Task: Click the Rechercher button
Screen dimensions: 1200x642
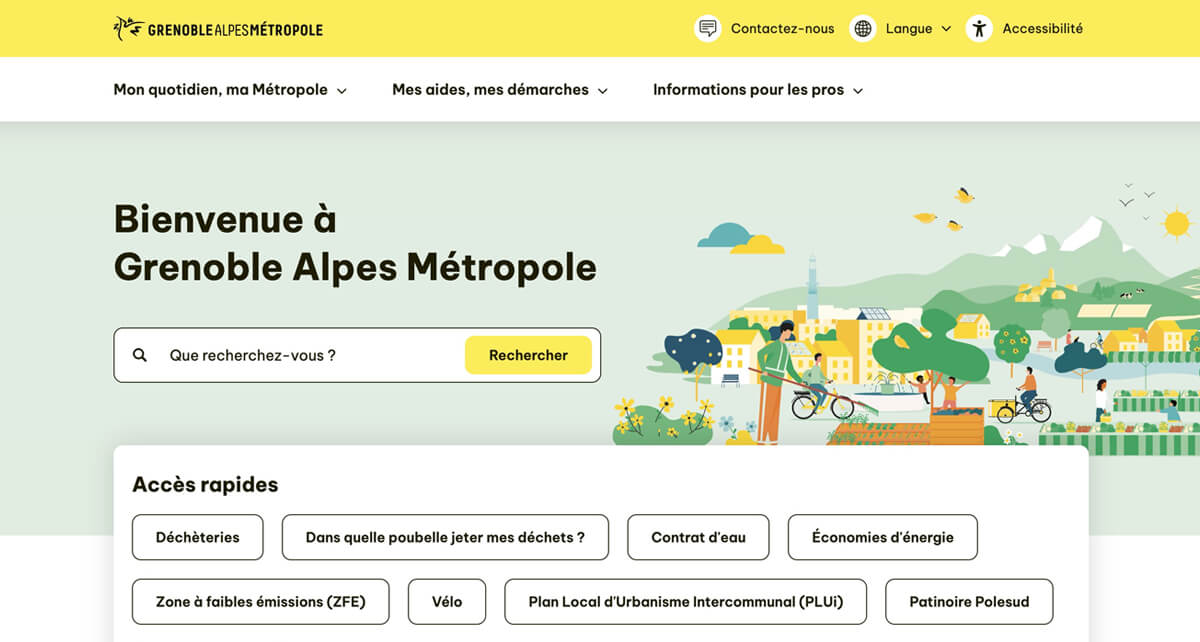Action: click(528, 355)
